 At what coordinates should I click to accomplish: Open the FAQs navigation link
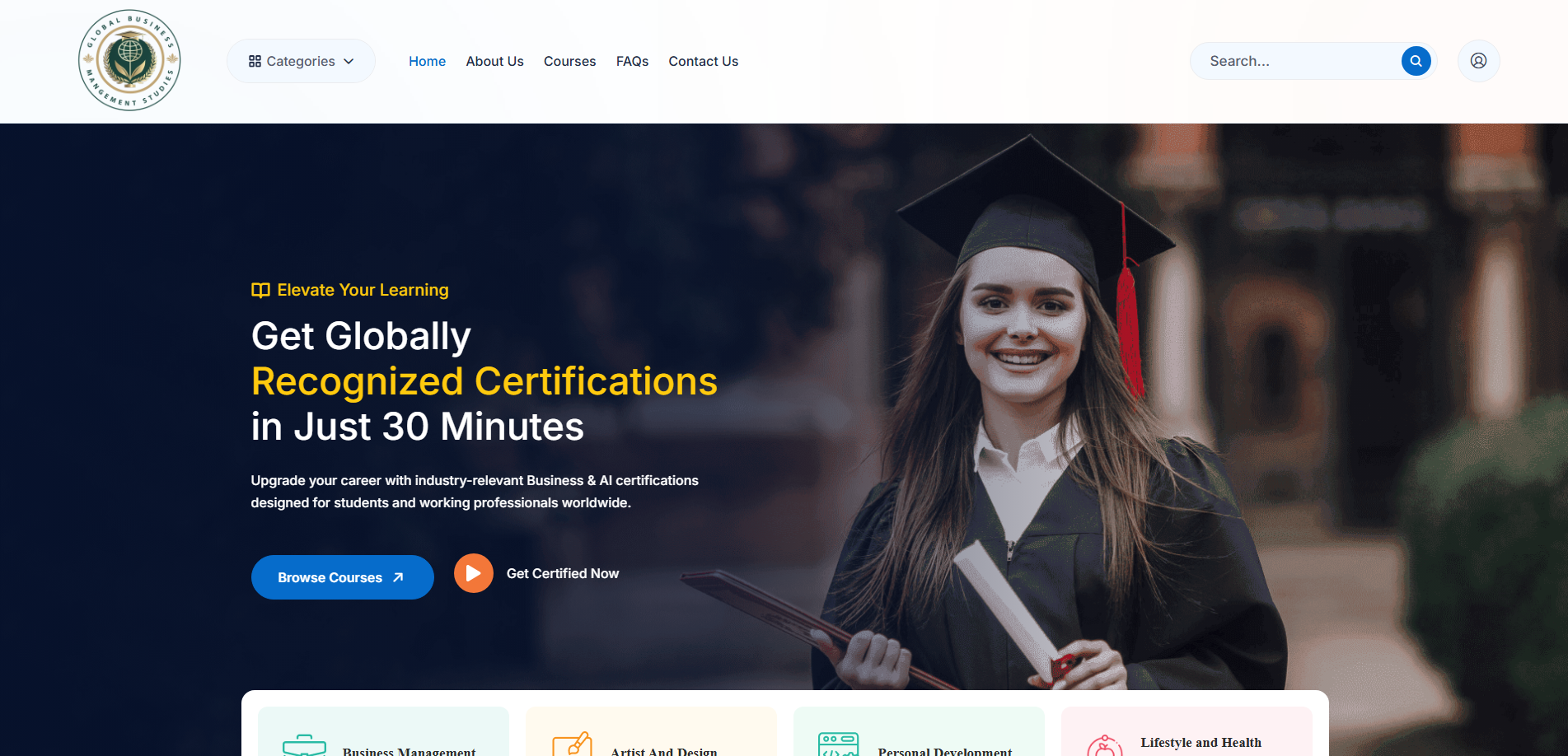[632, 61]
